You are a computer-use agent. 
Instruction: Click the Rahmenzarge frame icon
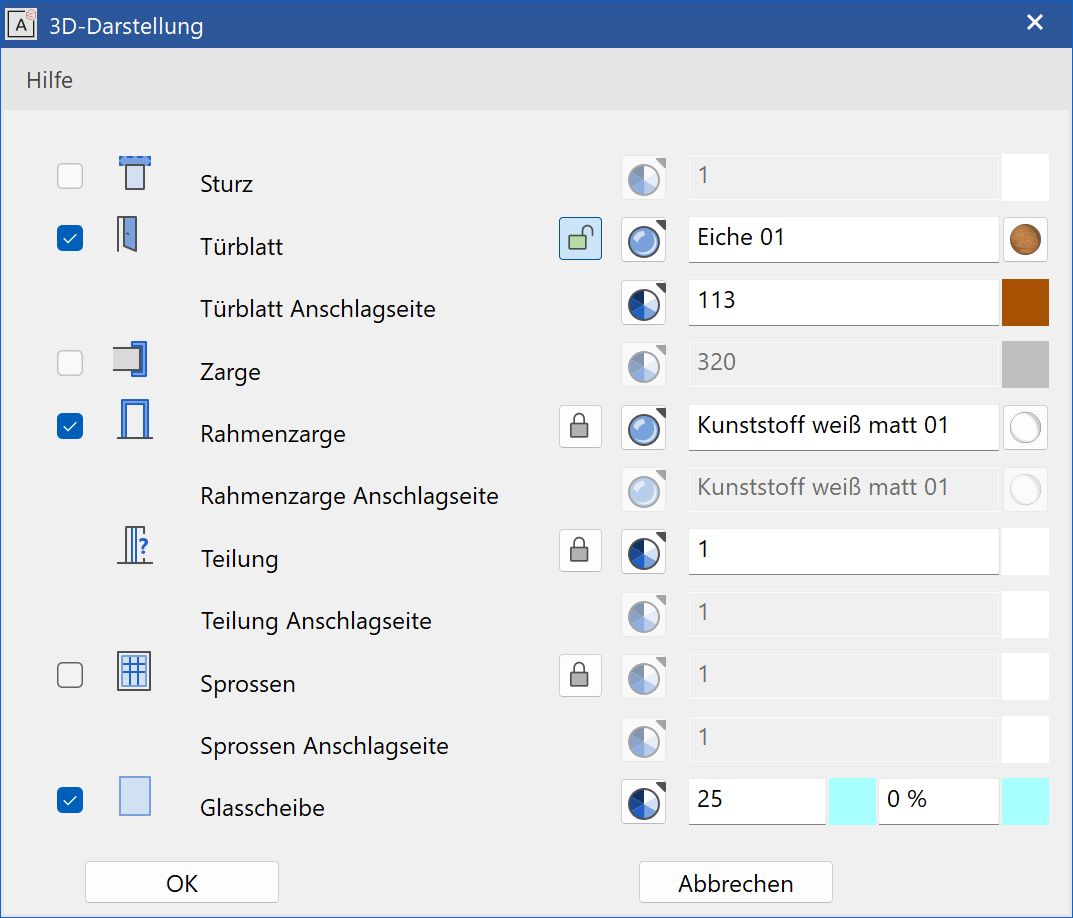tap(135, 420)
